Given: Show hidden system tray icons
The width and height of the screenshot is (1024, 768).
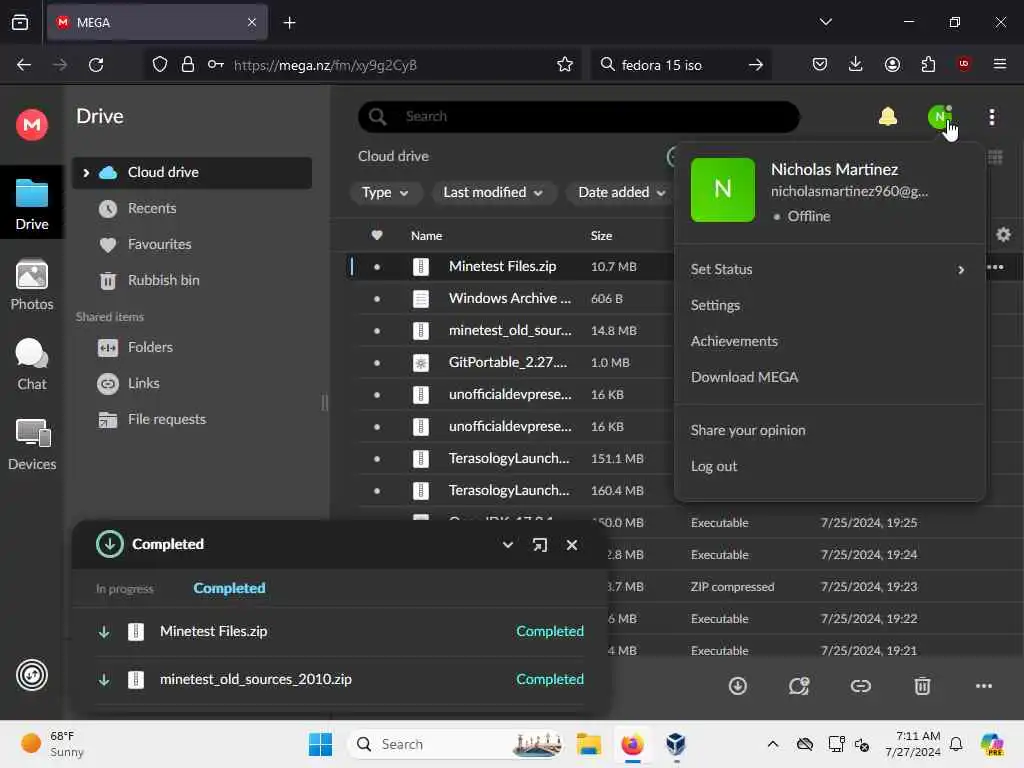Looking at the screenshot, I should [773, 744].
